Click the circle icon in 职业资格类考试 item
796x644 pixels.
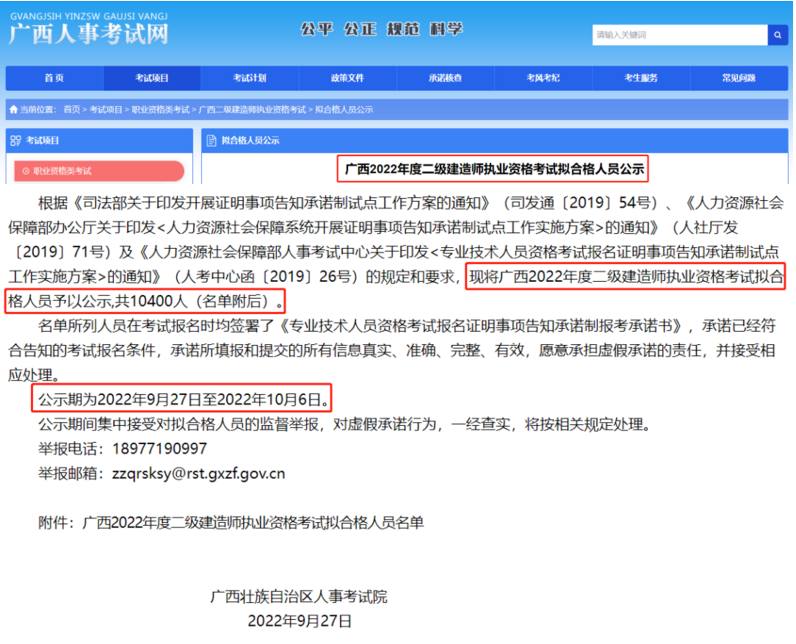click(24, 171)
